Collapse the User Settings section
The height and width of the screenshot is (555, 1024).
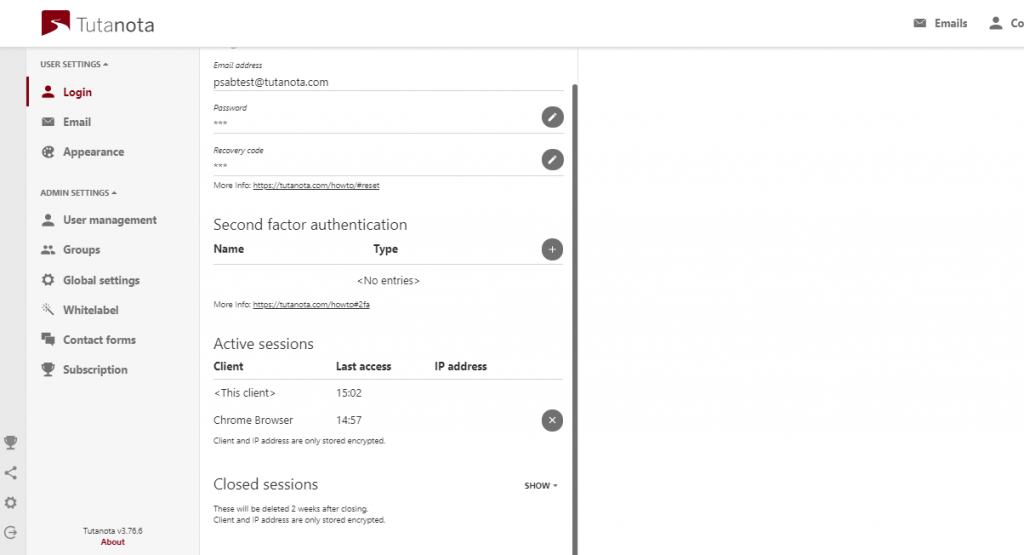click(74, 64)
